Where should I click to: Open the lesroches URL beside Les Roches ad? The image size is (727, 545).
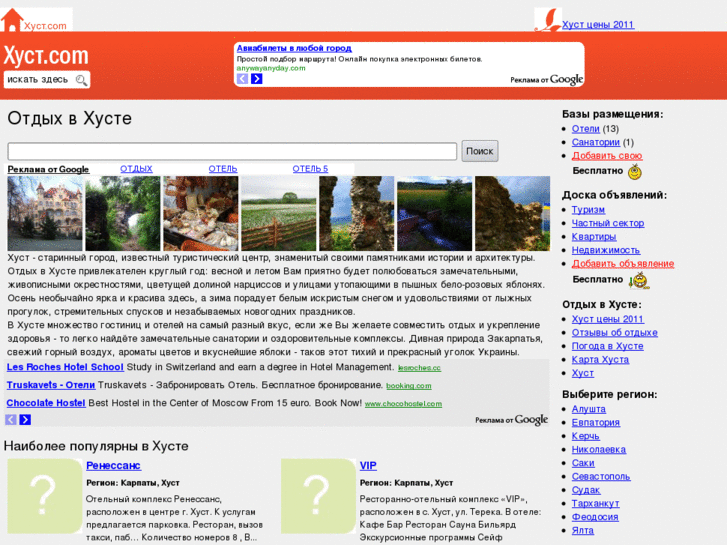pos(420,368)
